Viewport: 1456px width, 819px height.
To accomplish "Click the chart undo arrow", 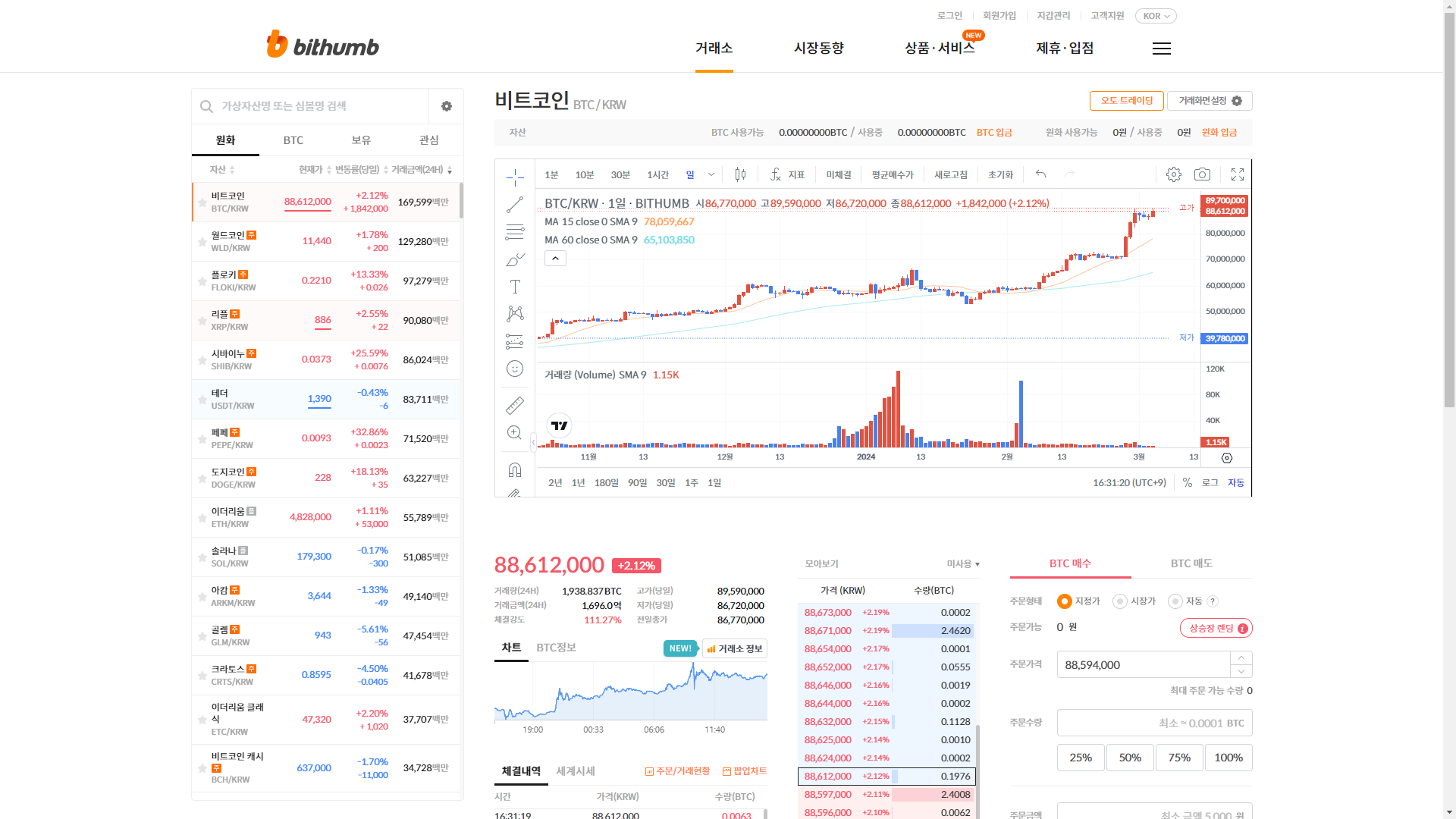I will pos(1041,174).
